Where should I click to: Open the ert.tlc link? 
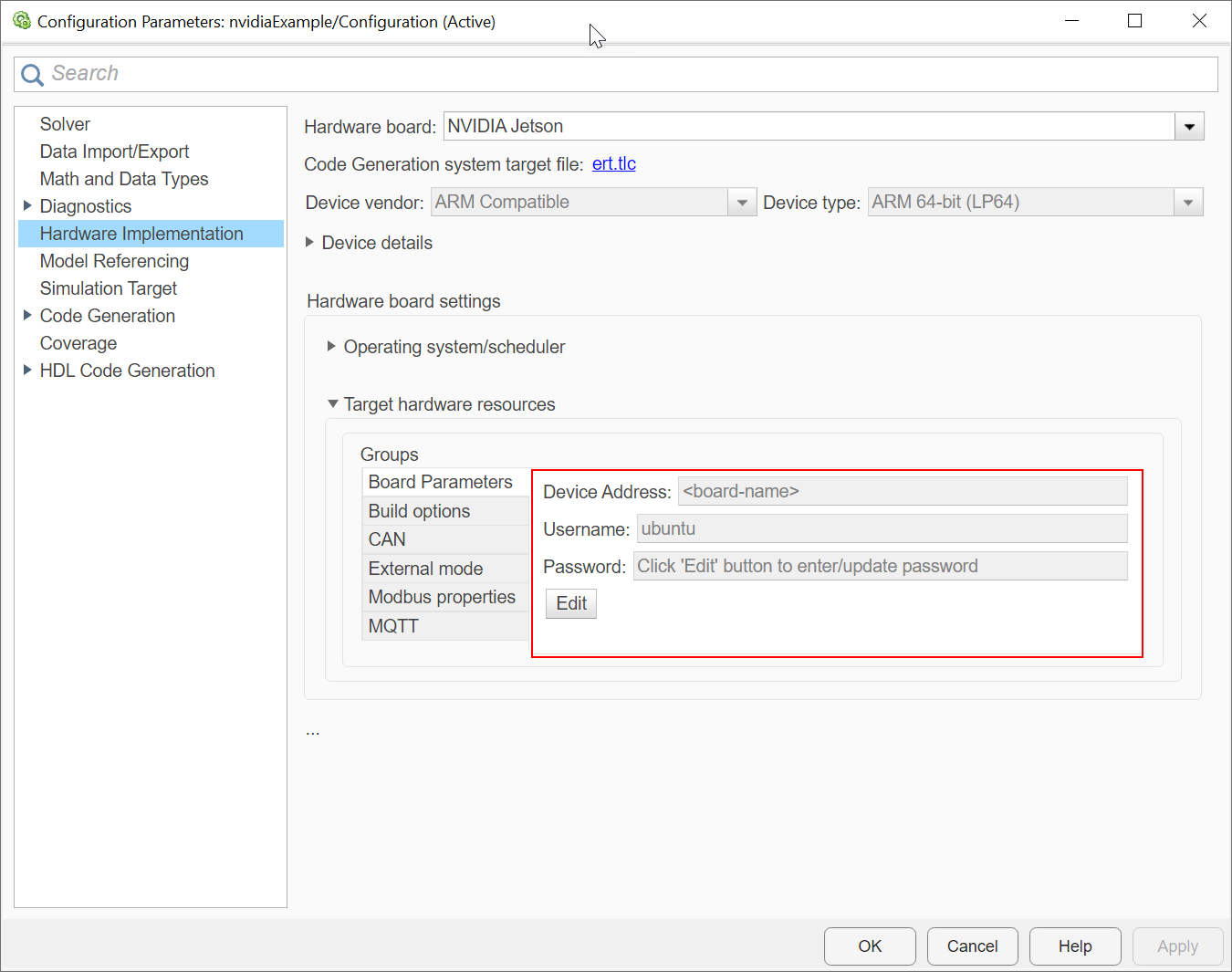pos(613,163)
